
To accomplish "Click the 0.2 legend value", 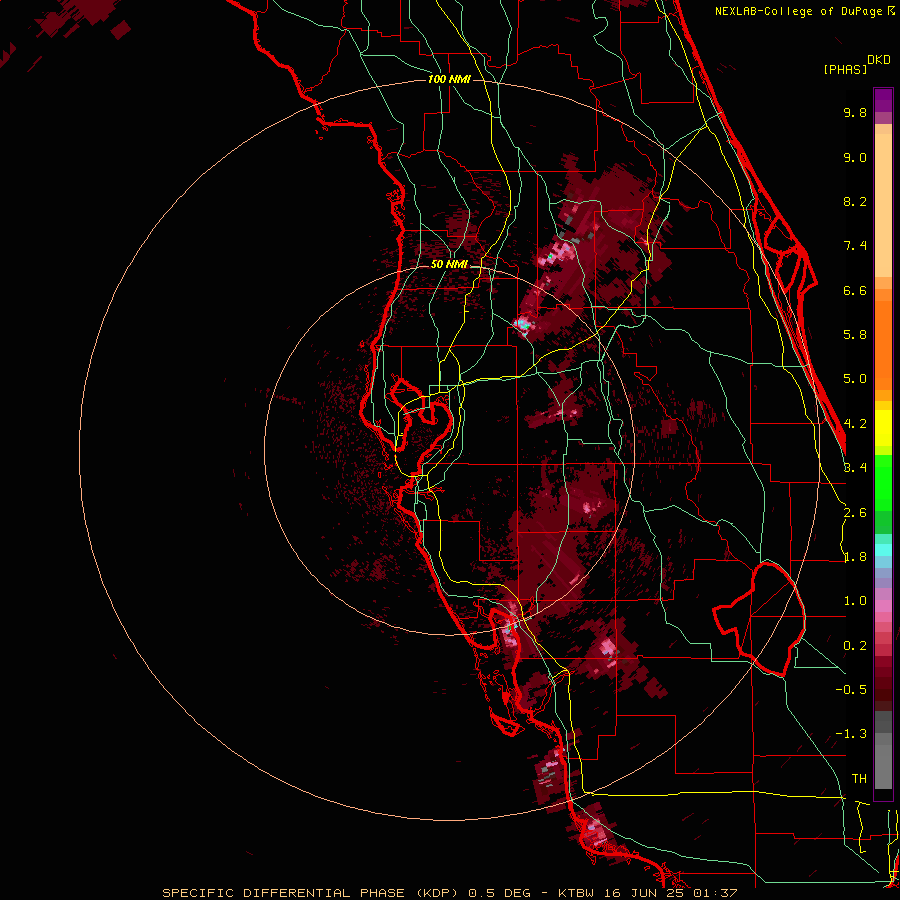I will (x=855, y=646).
